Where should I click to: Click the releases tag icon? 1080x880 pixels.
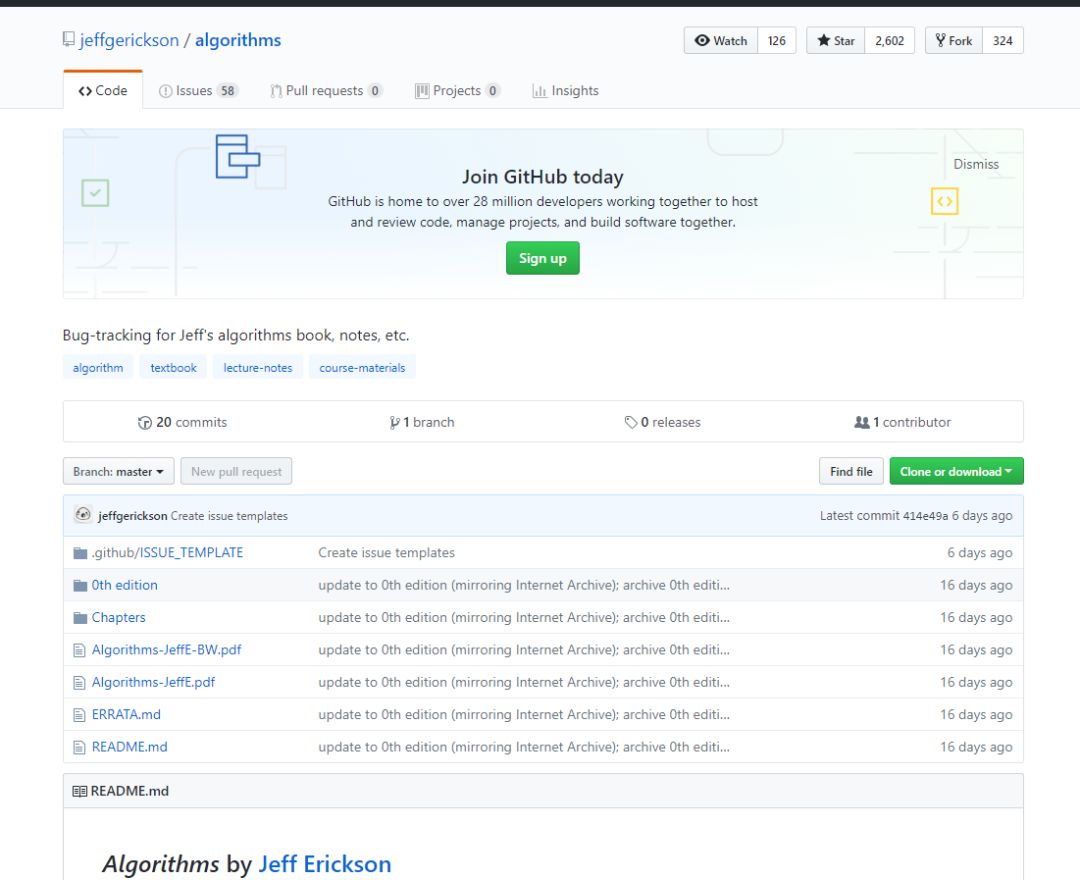(631, 423)
